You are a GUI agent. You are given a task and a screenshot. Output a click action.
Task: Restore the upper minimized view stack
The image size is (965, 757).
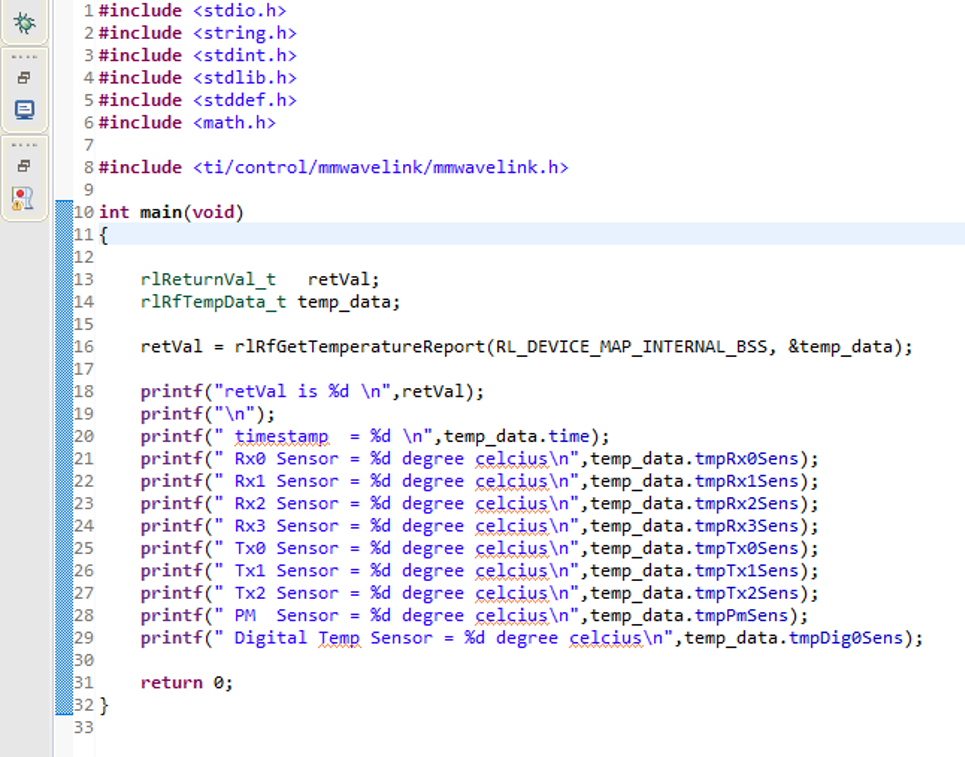pyautogui.click(x=24, y=78)
